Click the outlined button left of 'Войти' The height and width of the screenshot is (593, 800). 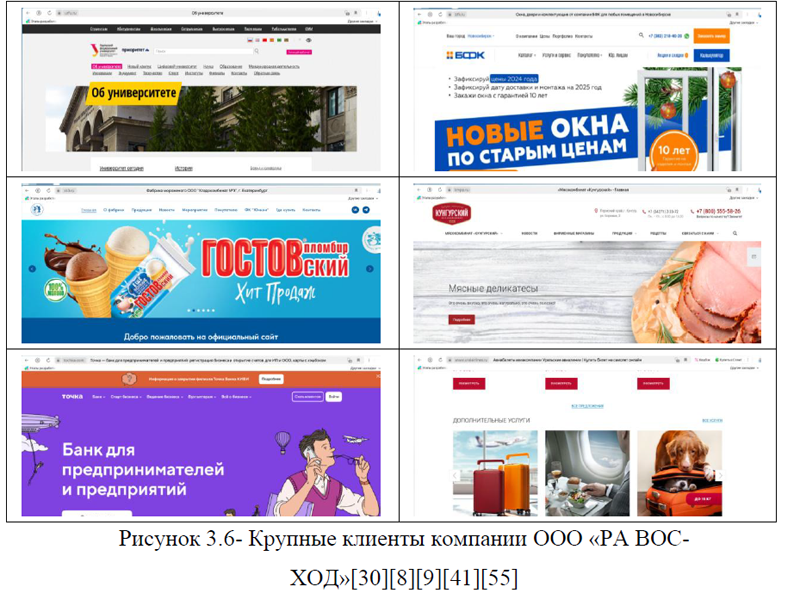click(307, 397)
